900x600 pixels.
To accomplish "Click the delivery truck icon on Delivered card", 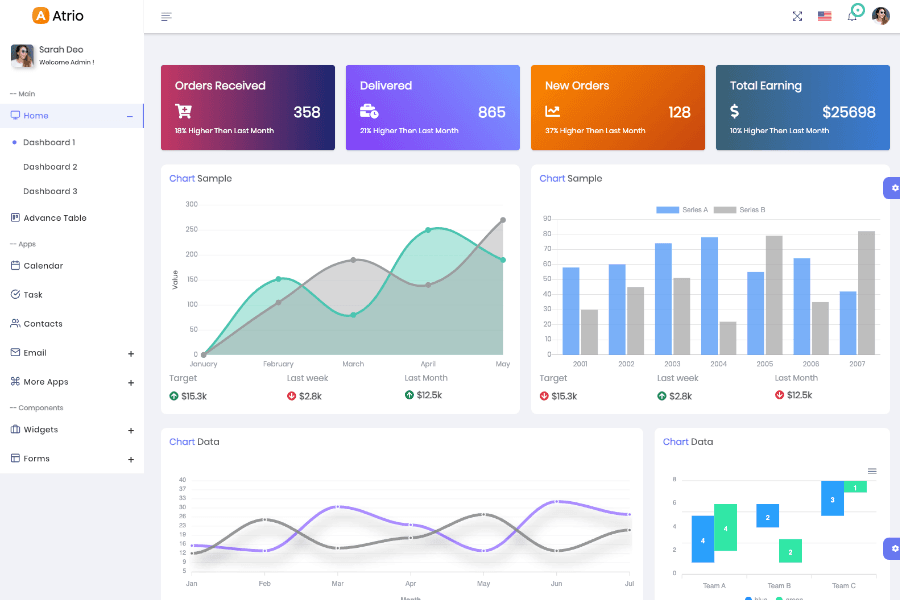I will coord(368,111).
